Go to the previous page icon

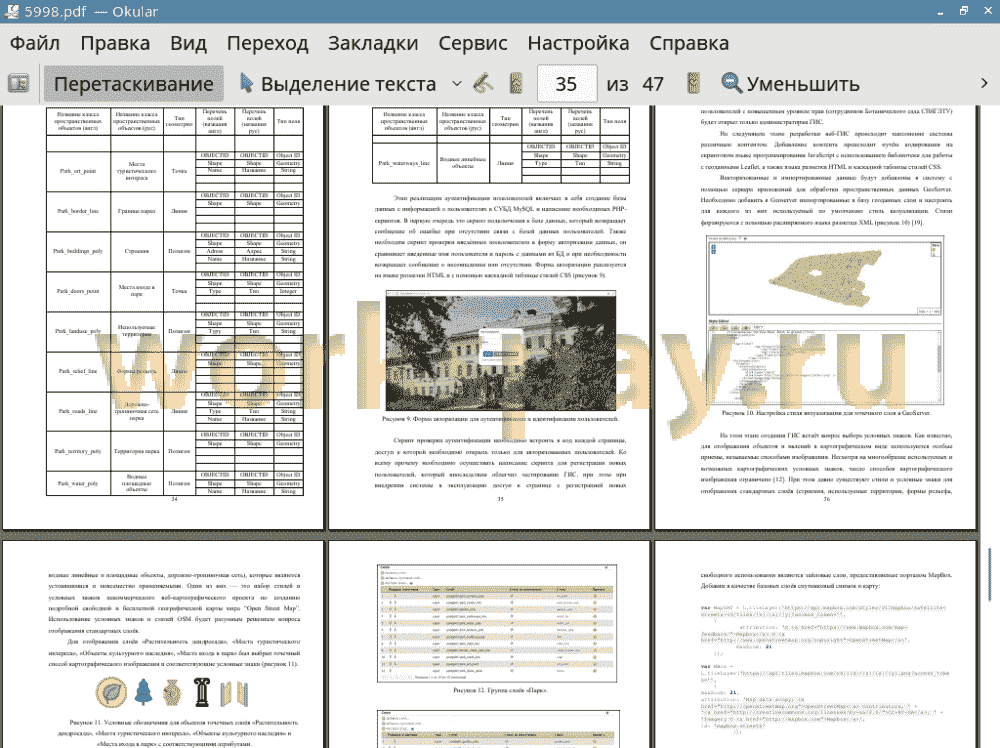[517, 84]
